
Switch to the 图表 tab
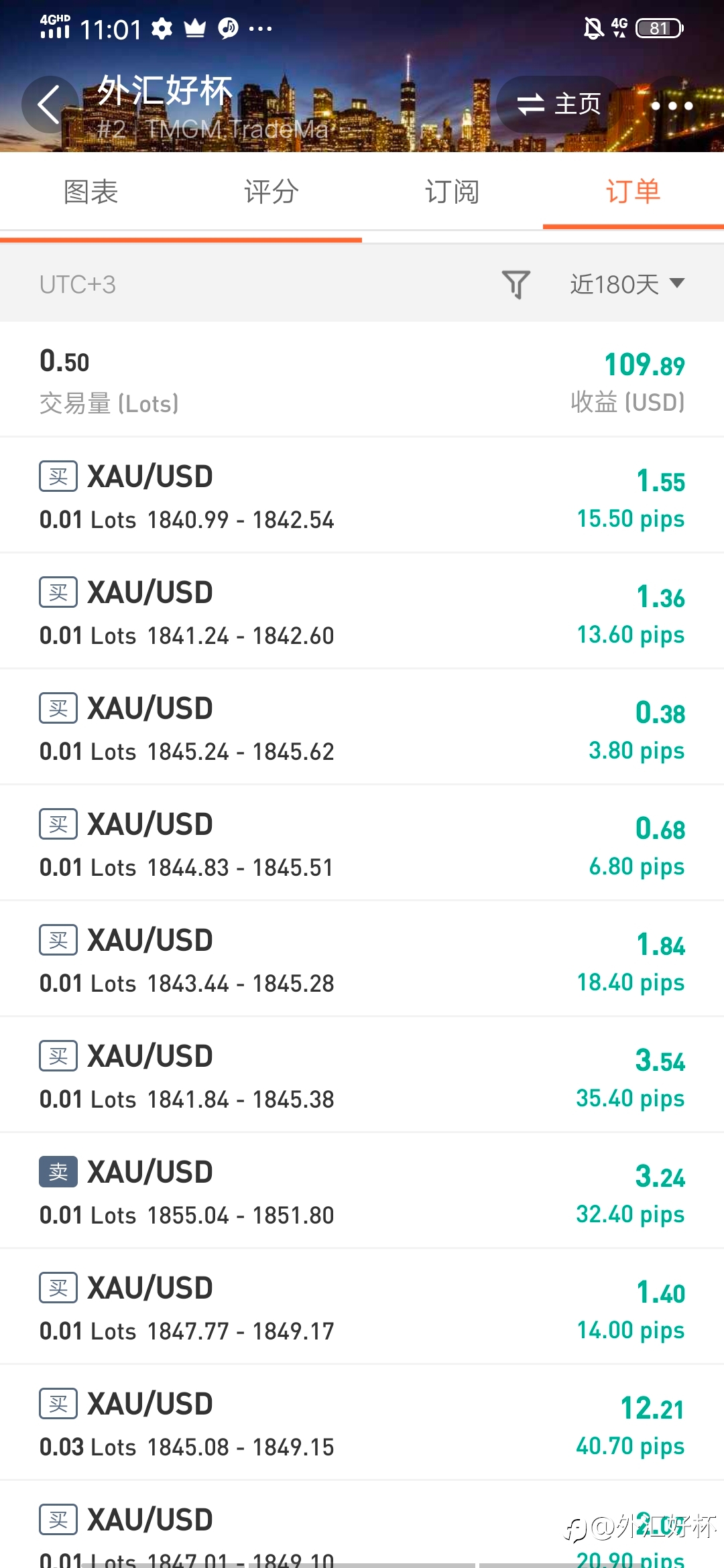click(x=90, y=192)
